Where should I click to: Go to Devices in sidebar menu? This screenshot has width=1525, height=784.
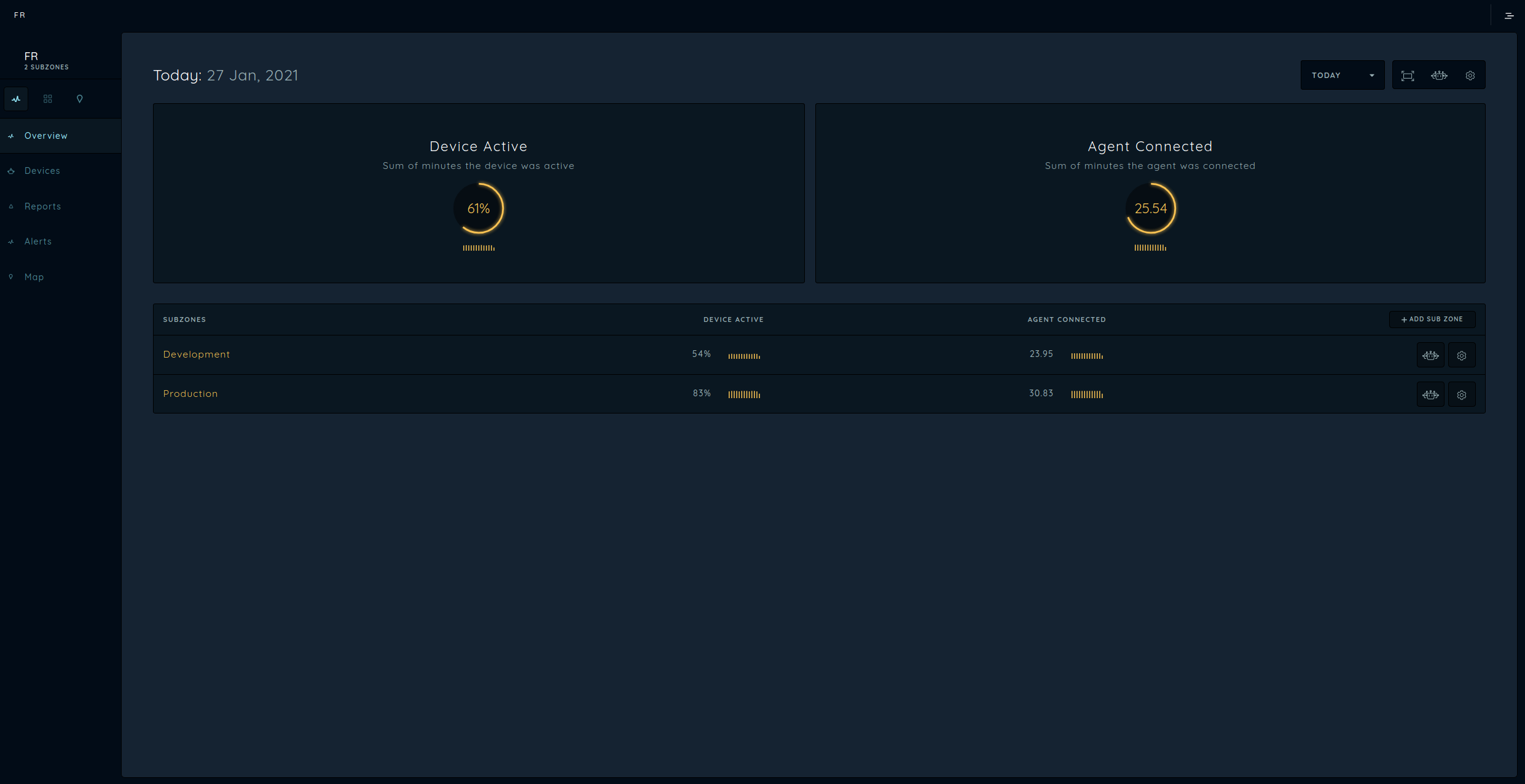[42, 171]
